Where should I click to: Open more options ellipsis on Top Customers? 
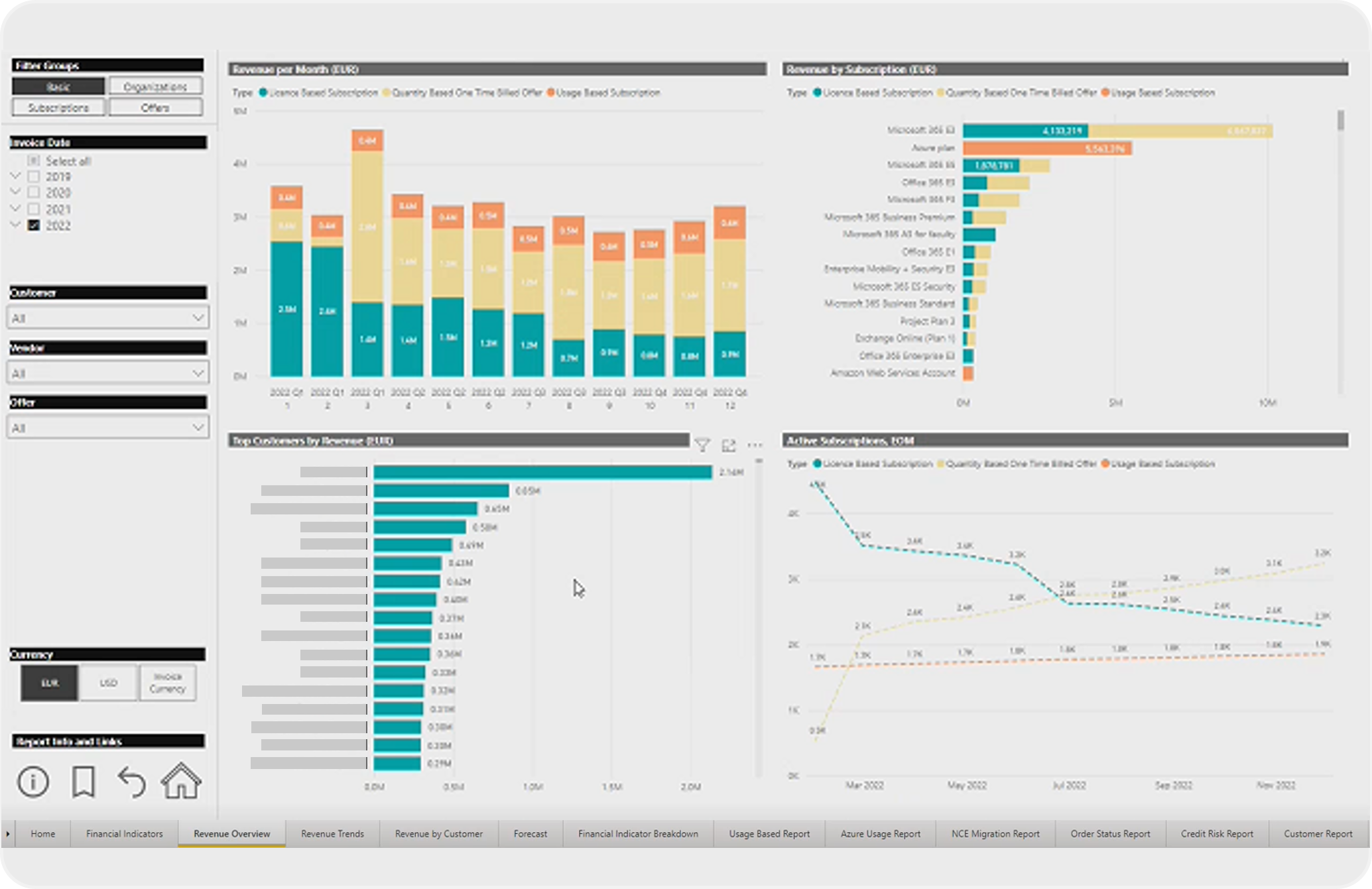point(755,445)
